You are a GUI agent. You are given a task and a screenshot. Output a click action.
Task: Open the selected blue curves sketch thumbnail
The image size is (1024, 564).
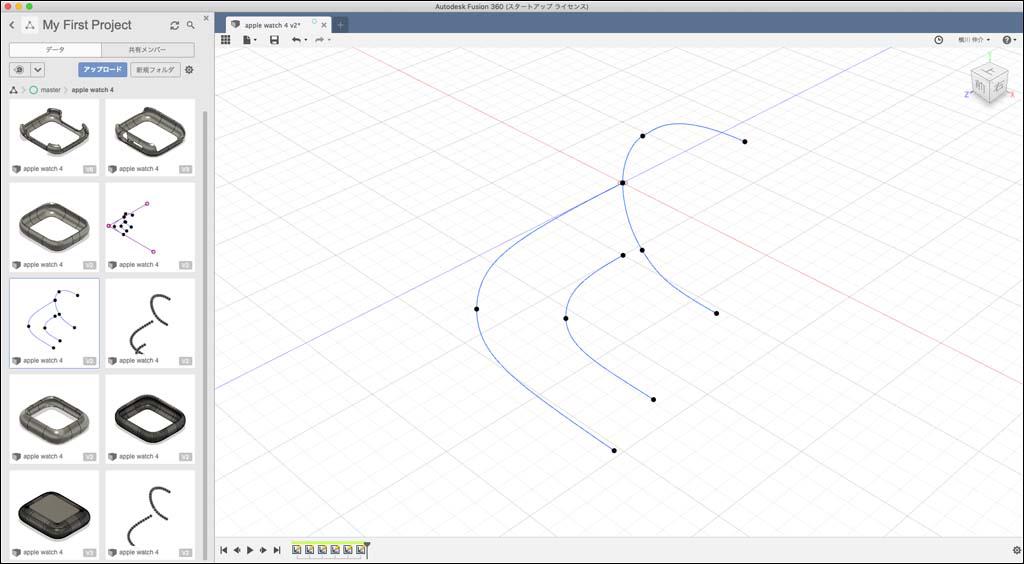[x=54, y=323]
